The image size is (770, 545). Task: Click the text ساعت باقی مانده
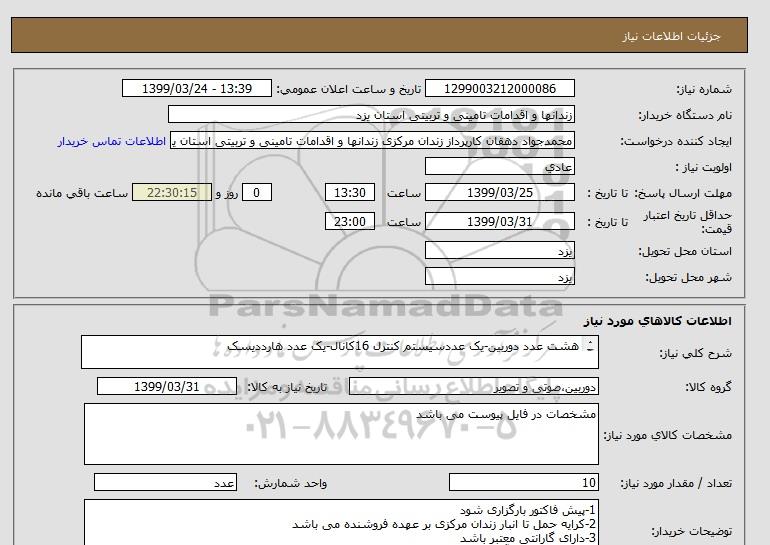pos(82,193)
